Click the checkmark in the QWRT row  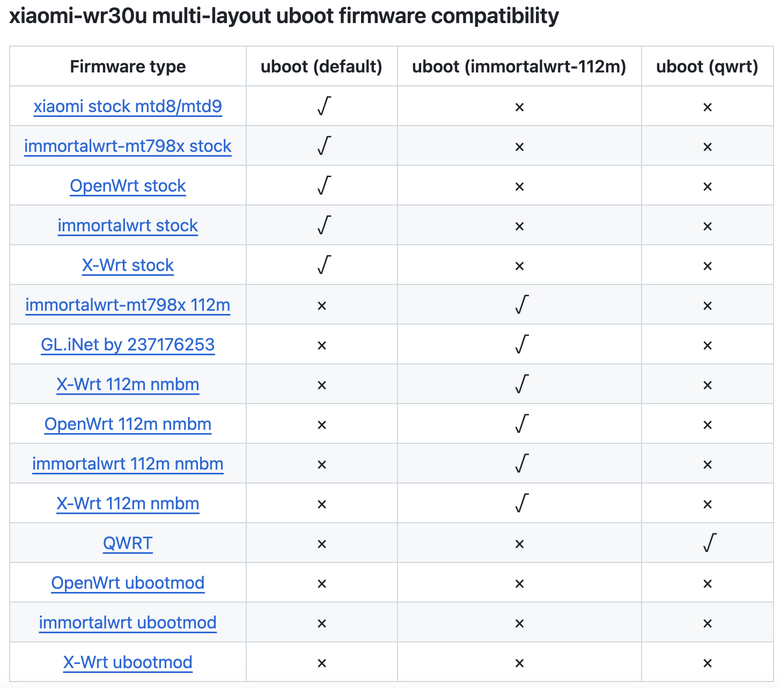[709, 543]
